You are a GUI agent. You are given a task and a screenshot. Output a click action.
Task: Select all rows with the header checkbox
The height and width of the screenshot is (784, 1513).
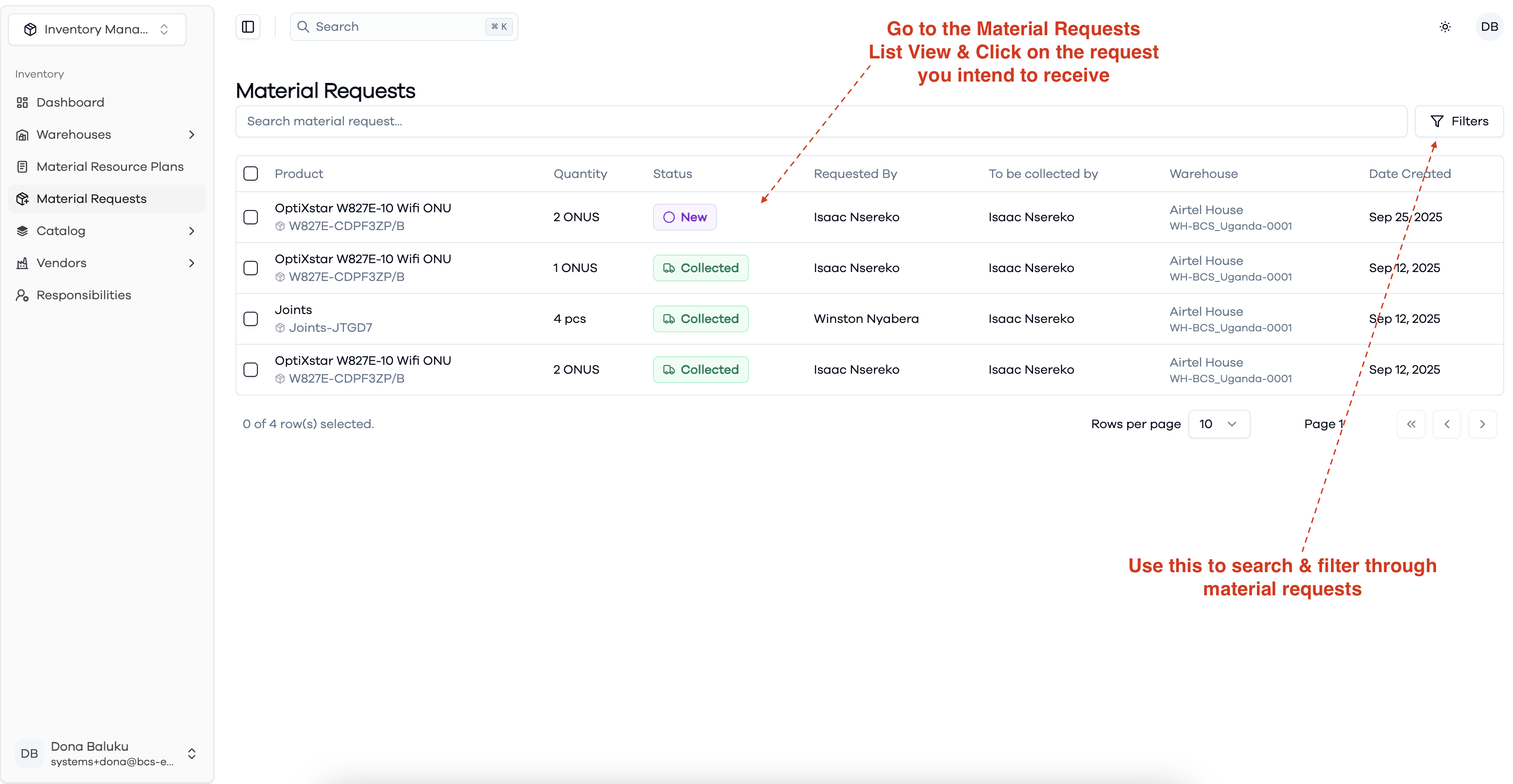[x=251, y=174]
